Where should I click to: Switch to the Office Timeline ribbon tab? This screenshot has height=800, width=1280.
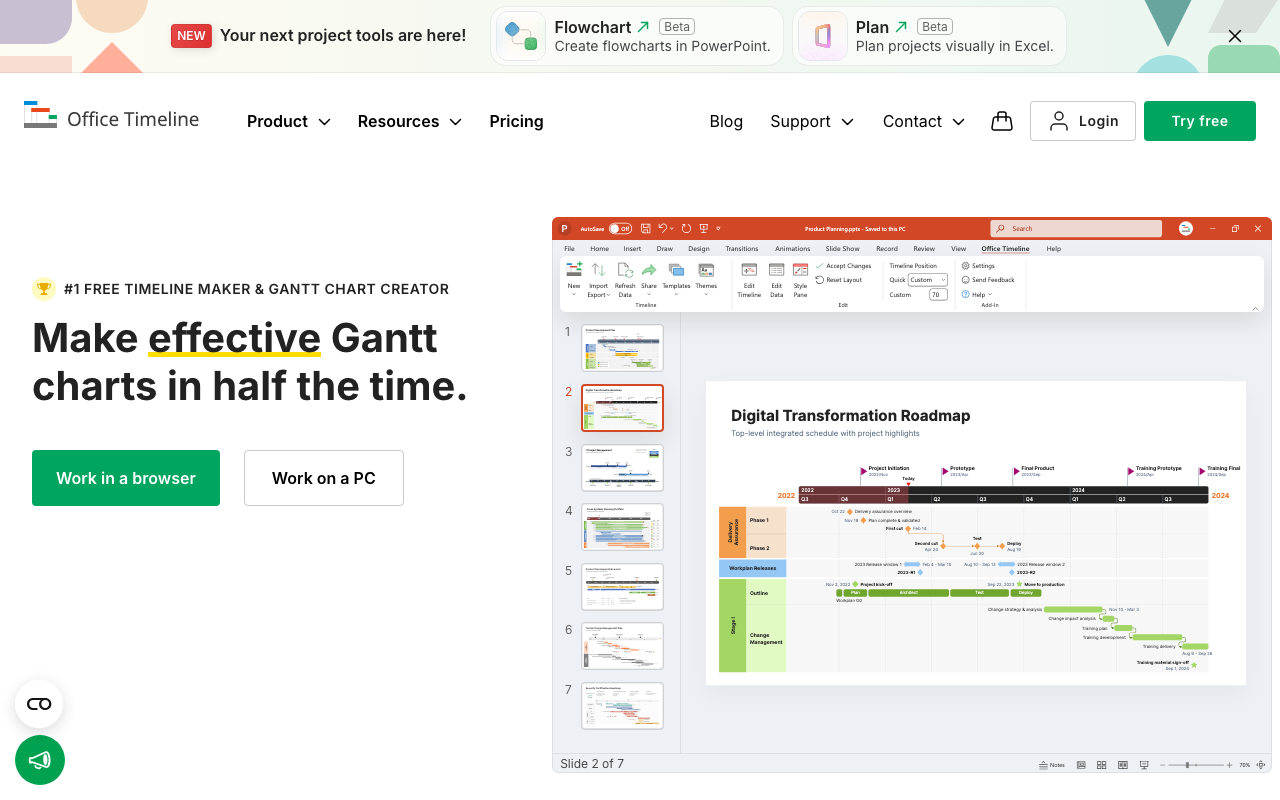[x=1004, y=248]
